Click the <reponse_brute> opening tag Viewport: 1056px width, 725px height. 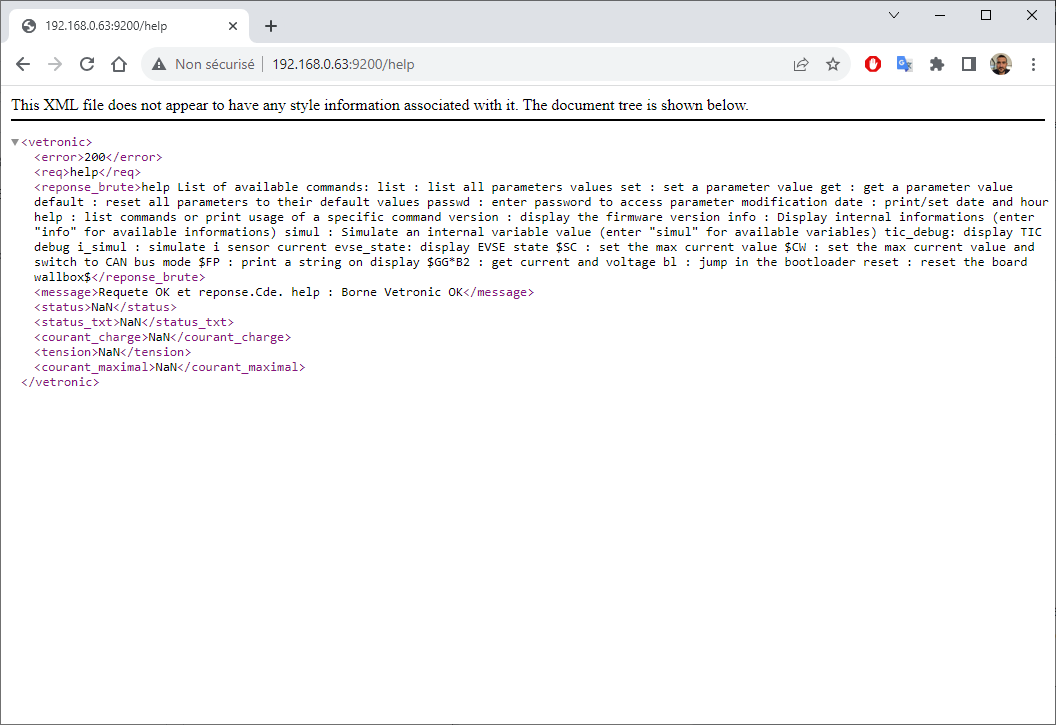click(88, 187)
